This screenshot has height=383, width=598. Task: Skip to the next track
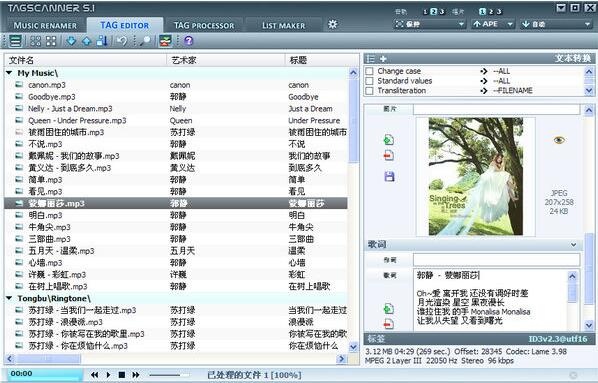click(136, 375)
